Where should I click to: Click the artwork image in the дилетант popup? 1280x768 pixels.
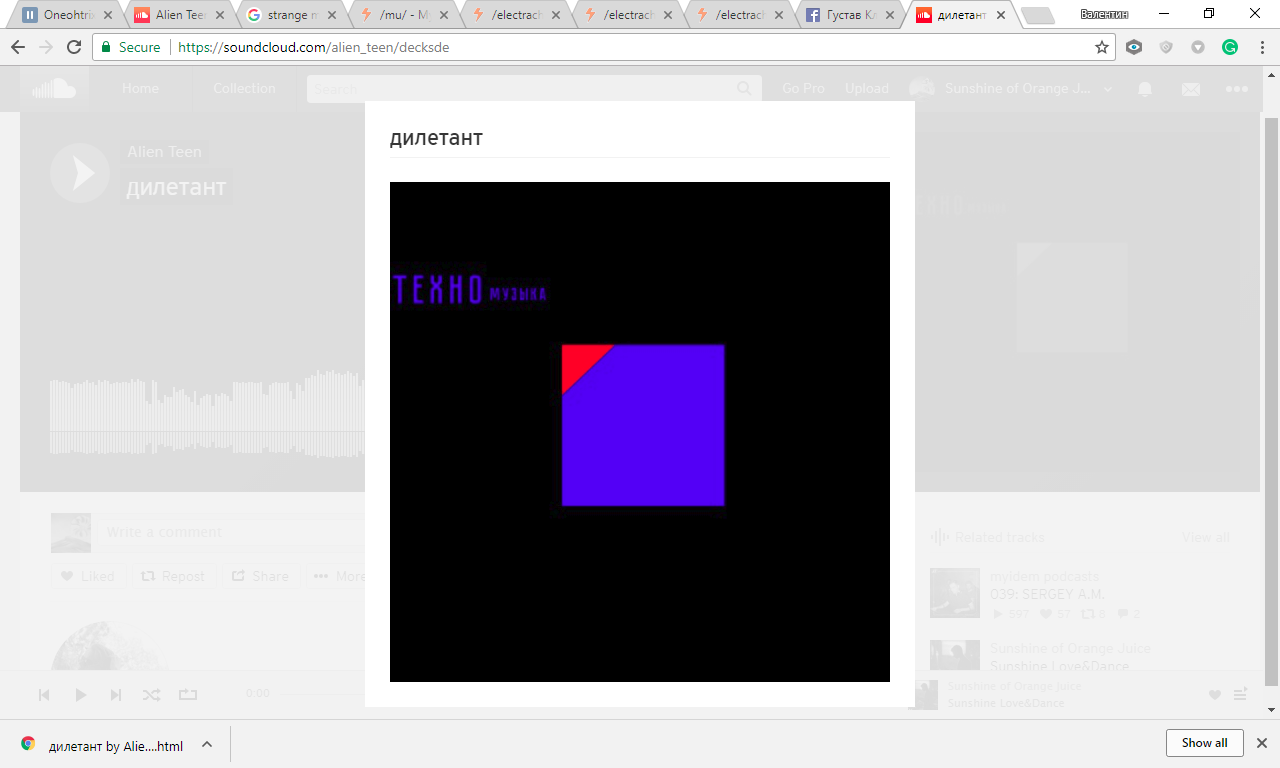[640, 432]
